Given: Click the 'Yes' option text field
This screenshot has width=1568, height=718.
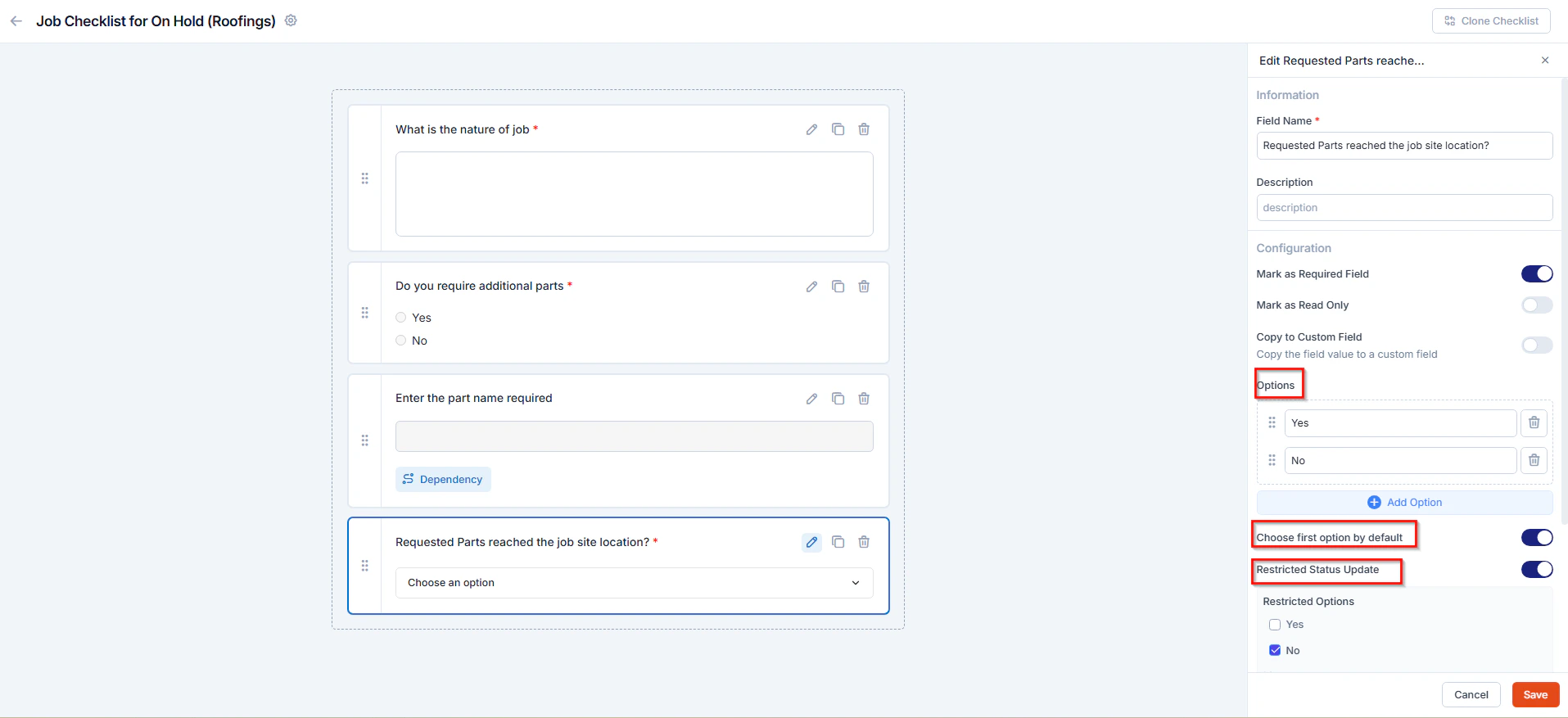Looking at the screenshot, I should (1400, 423).
